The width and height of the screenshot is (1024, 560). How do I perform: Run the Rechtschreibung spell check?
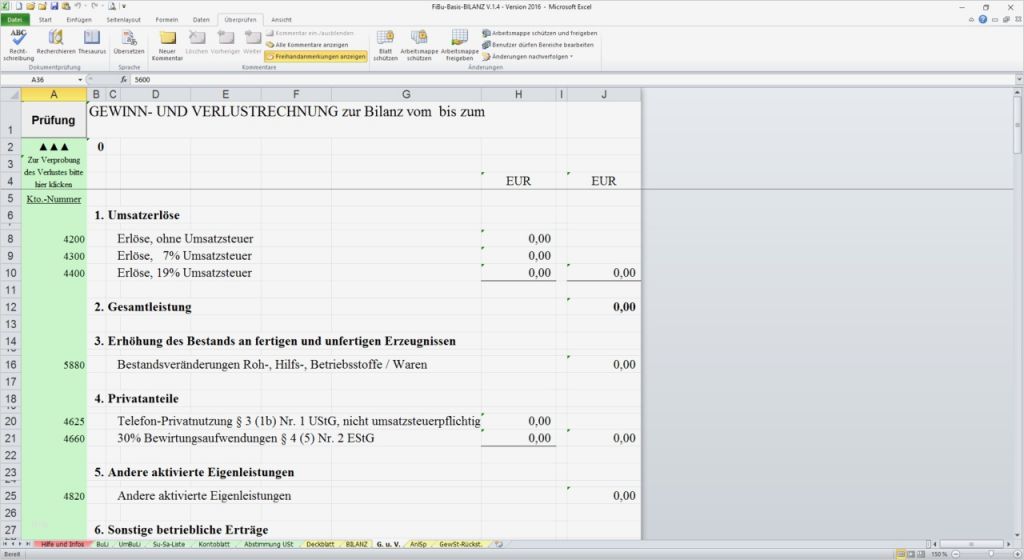coord(18,44)
